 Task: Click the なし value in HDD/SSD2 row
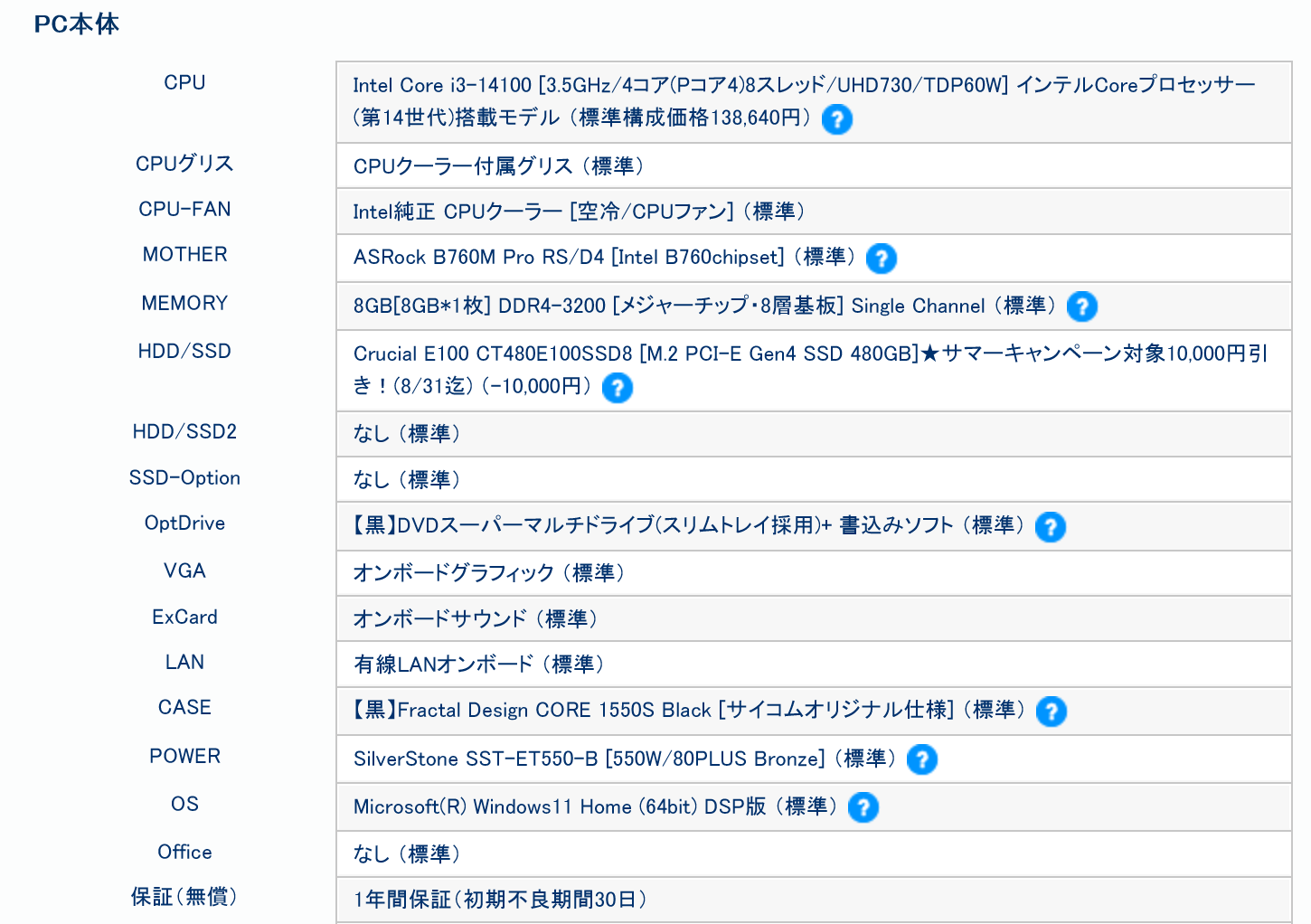tap(407, 434)
